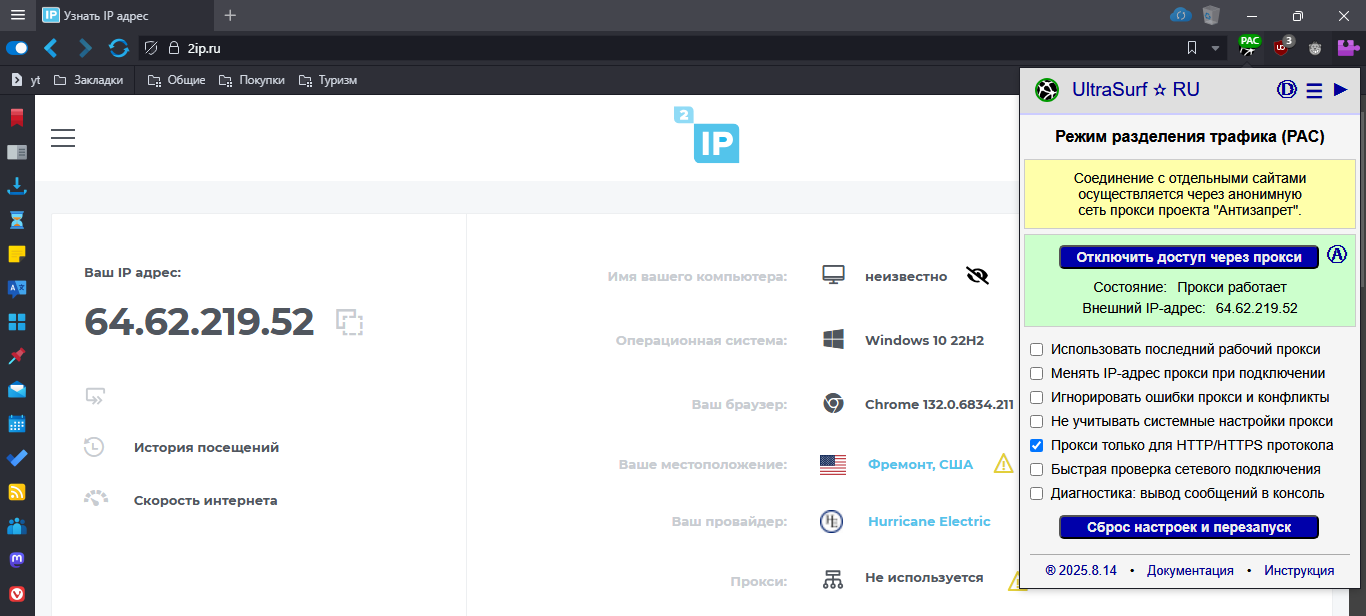This screenshot has height=616, width=1366.
Task: Click the site padlock security icon
Action: tap(173, 47)
